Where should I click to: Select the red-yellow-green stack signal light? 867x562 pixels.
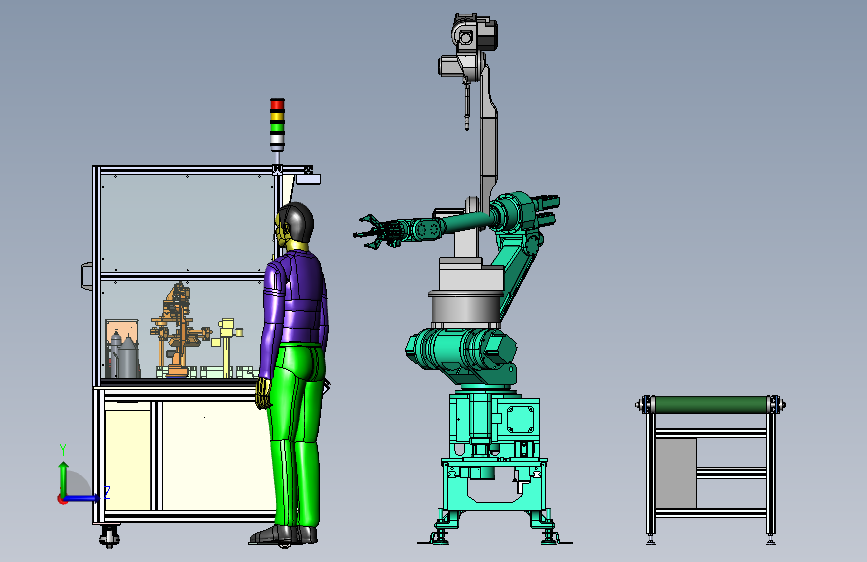pos(277,124)
